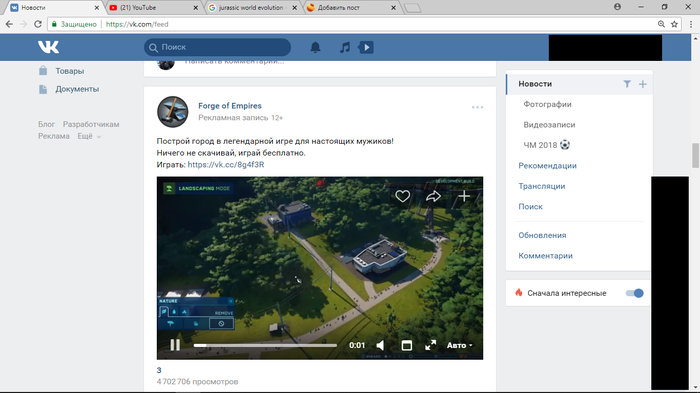
Task: Reload the page
Action: tap(38, 24)
